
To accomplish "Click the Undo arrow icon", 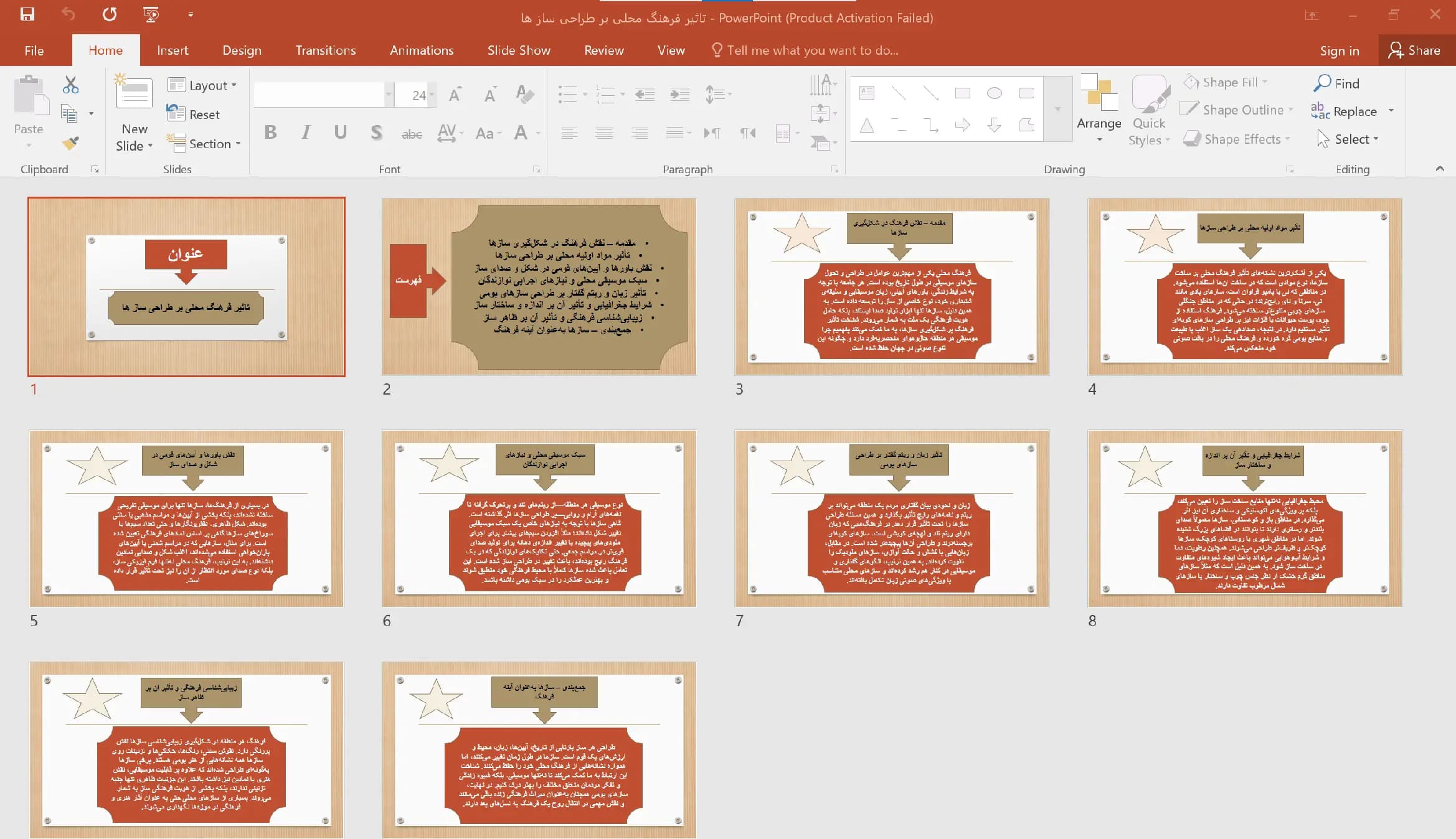I will coord(68,14).
